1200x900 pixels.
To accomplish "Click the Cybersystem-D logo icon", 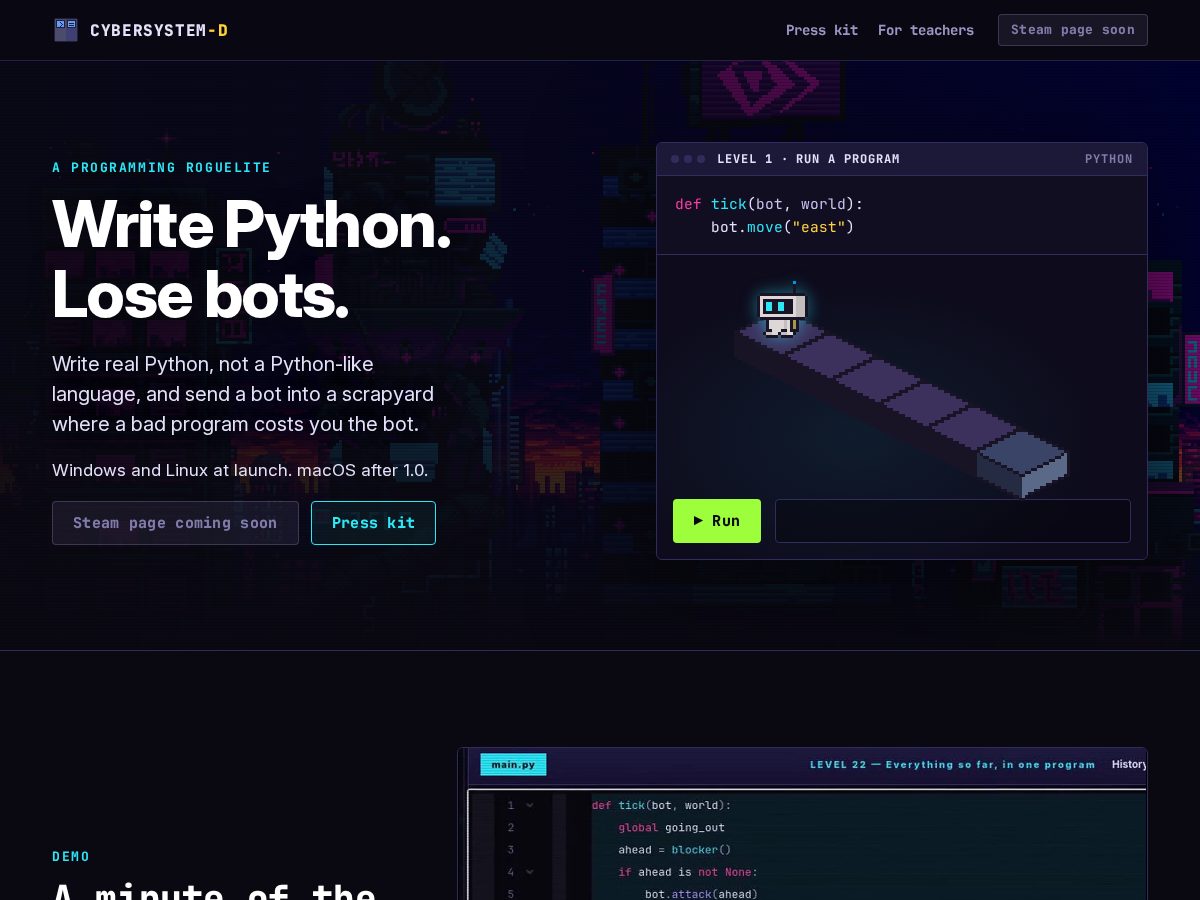I will click(66, 30).
